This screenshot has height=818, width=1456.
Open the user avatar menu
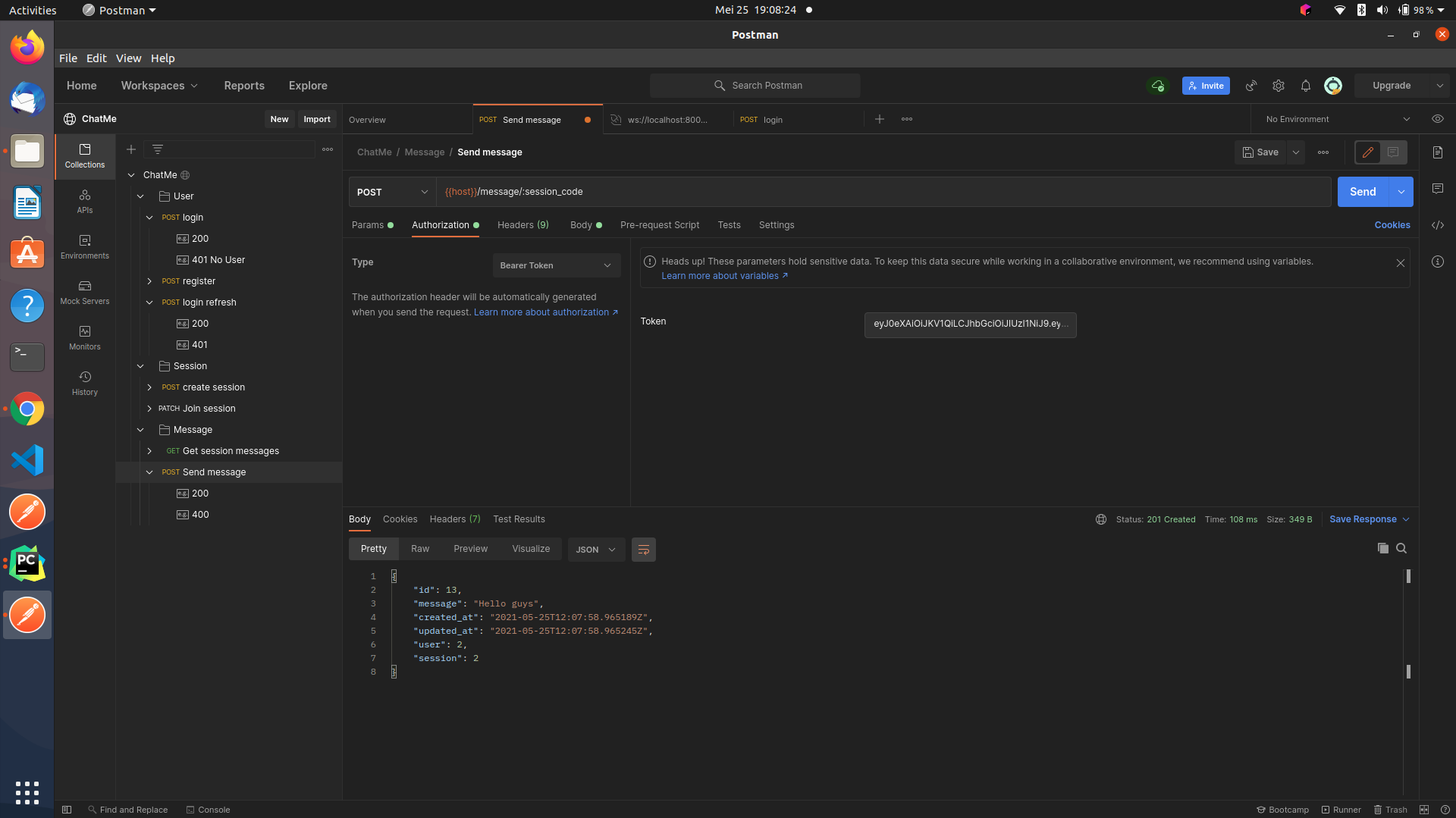pos(1333,86)
